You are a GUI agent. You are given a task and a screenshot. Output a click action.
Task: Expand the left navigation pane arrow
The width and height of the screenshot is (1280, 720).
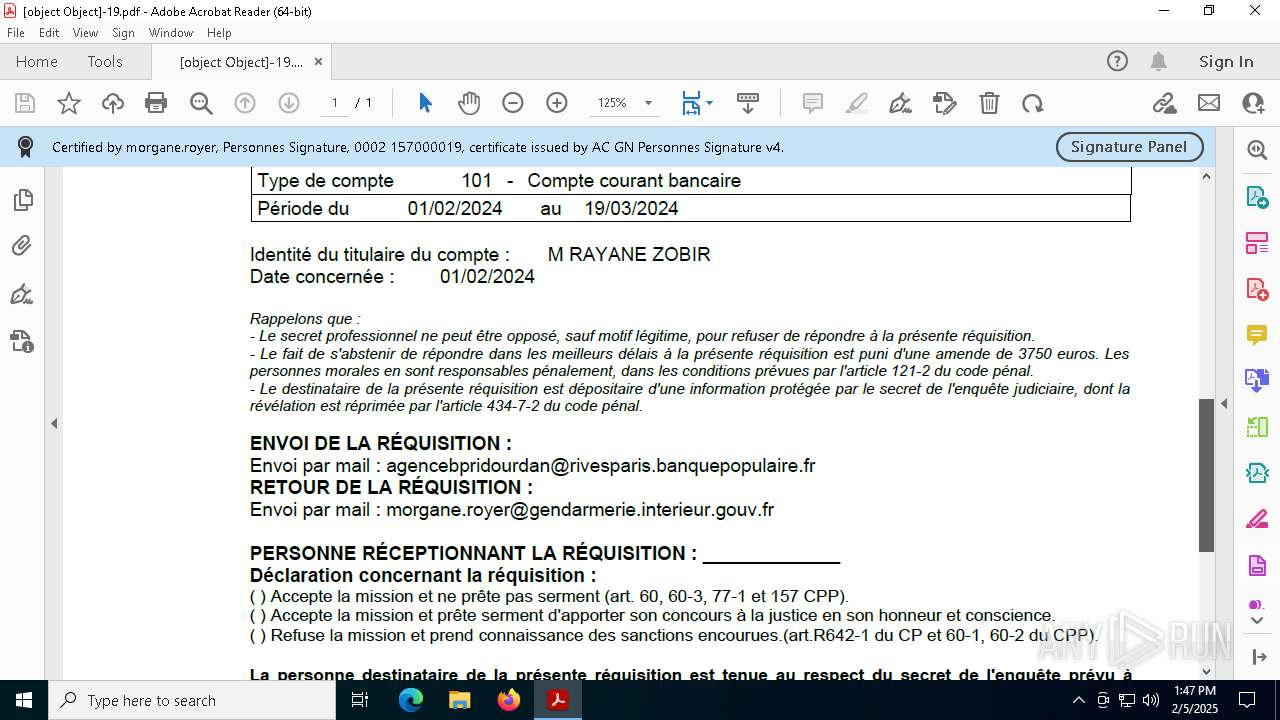coord(54,424)
